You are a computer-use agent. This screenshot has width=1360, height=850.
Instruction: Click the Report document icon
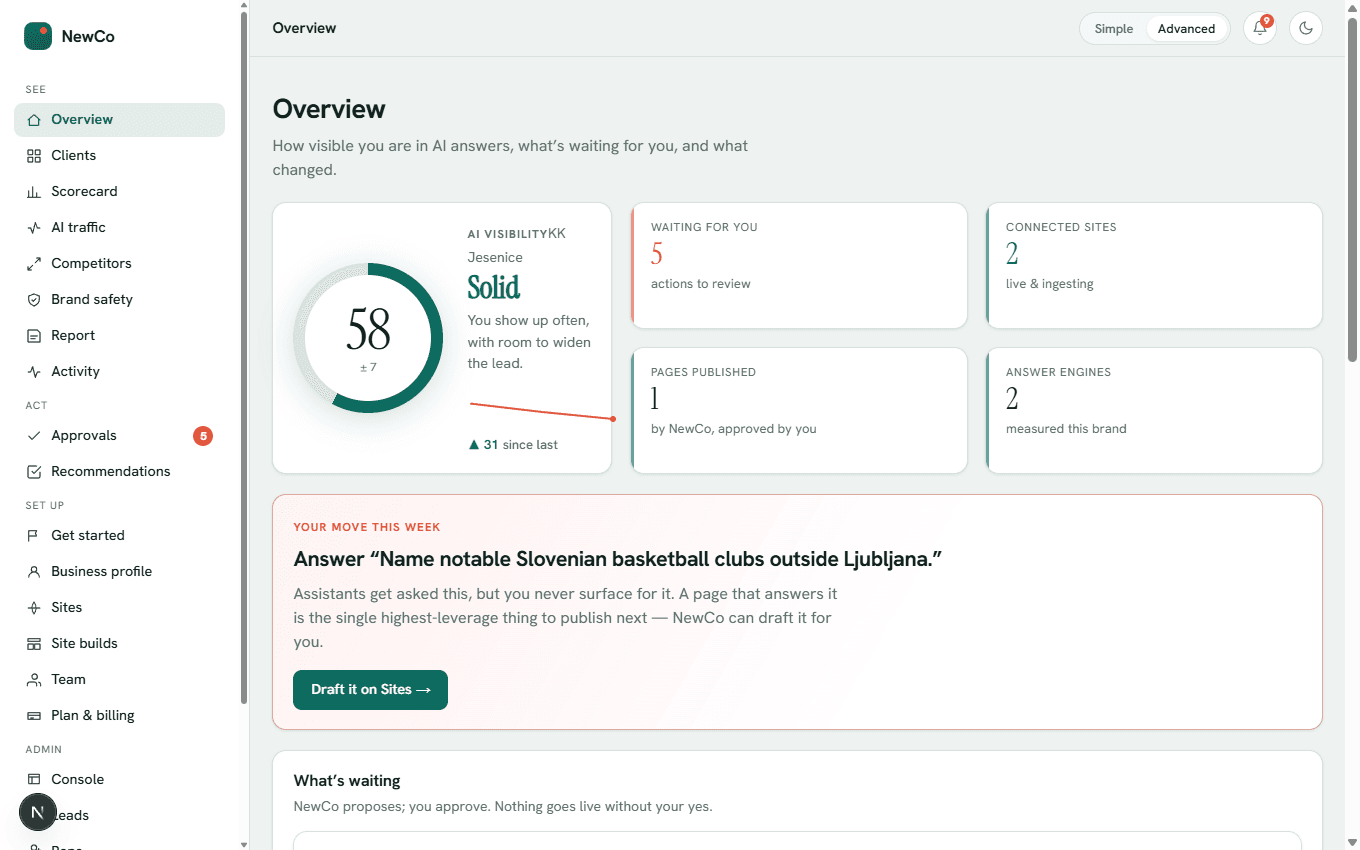34,336
